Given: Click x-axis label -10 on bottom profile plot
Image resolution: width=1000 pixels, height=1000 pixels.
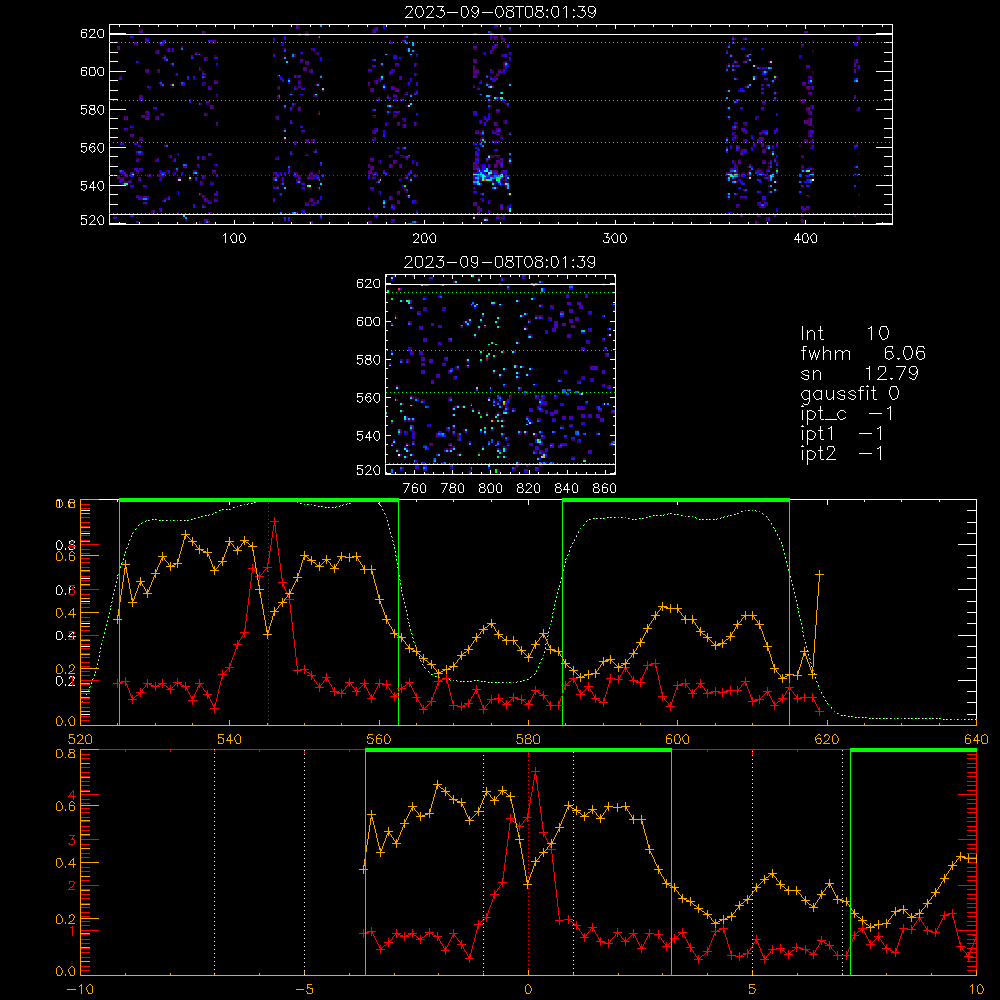Looking at the screenshot, I should click(x=80, y=989).
